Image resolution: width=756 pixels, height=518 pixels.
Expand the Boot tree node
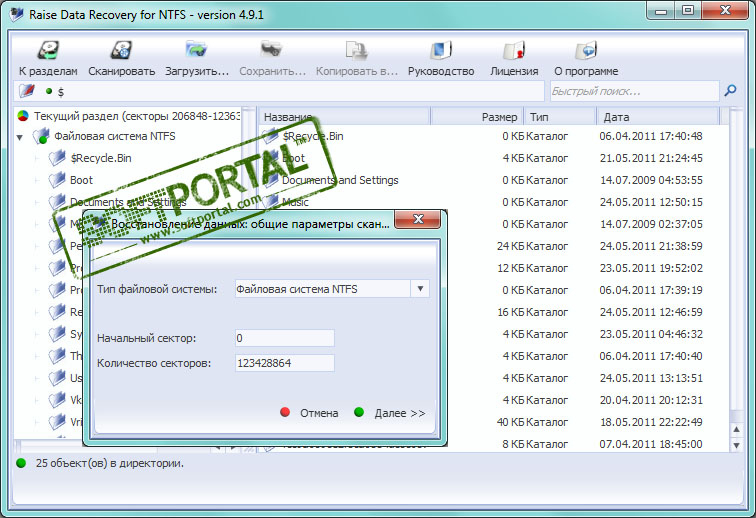[37, 180]
